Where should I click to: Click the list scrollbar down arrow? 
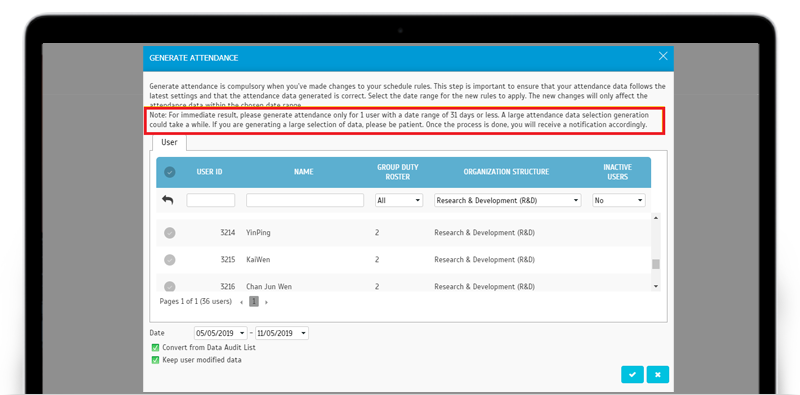click(656, 286)
